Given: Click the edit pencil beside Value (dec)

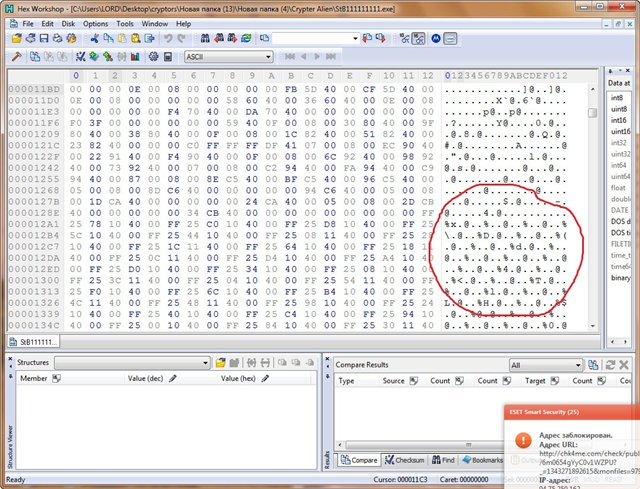Looking at the screenshot, I should coord(173,378).
